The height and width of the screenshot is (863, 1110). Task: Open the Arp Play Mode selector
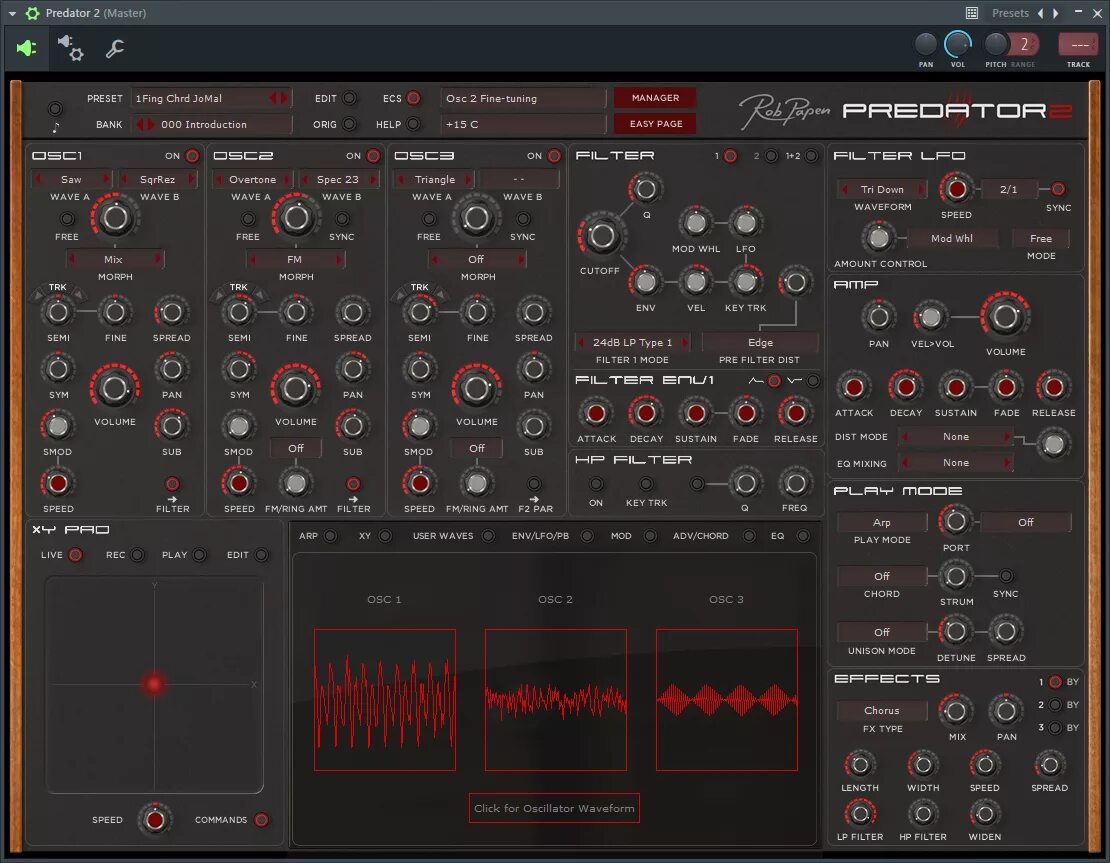(x=882, y=522)
